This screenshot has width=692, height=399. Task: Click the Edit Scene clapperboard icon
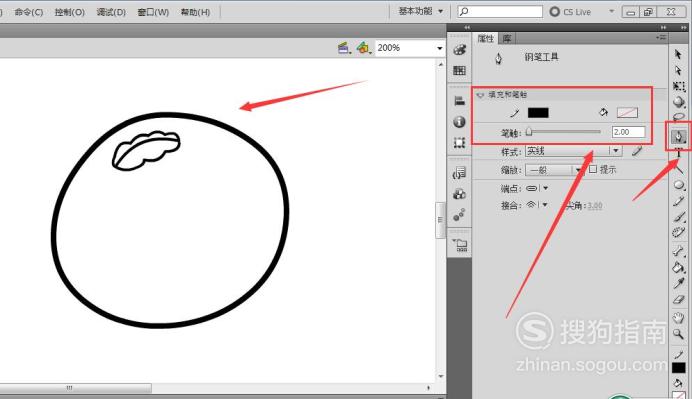(x=344, y=48)
